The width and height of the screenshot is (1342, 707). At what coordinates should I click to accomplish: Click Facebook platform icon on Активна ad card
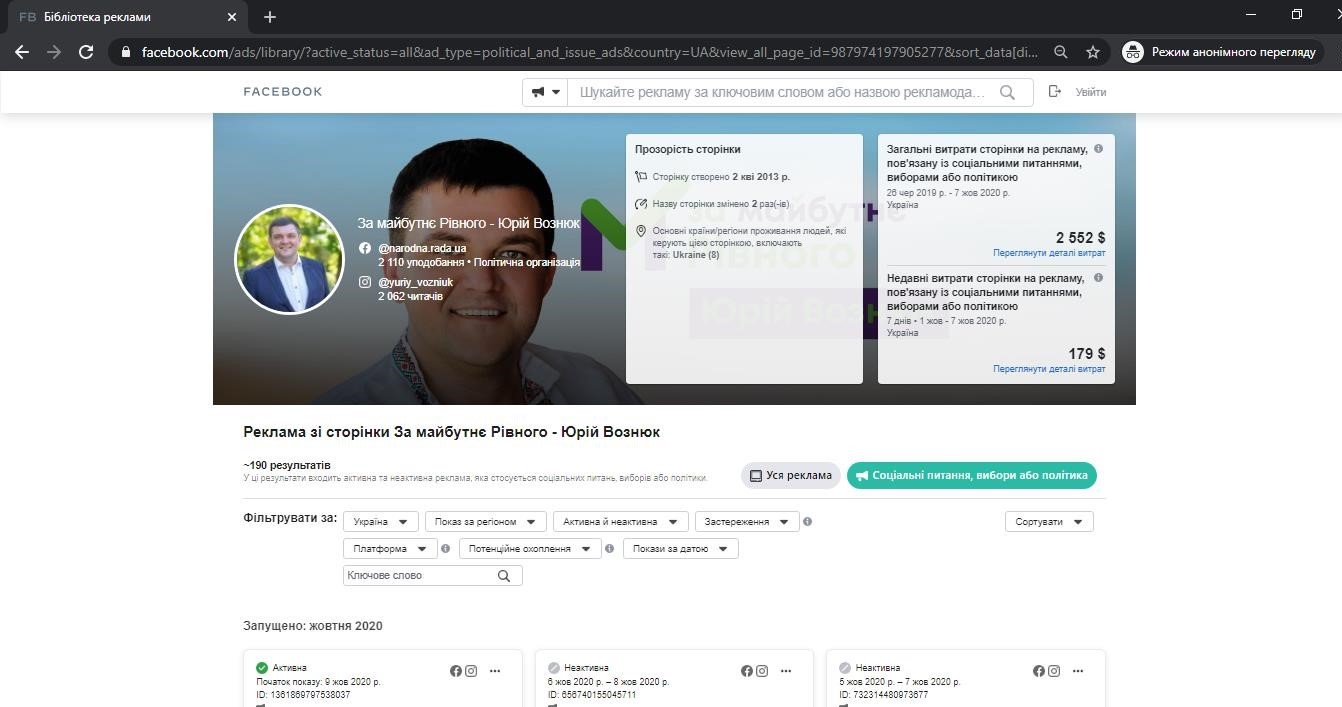456,671
